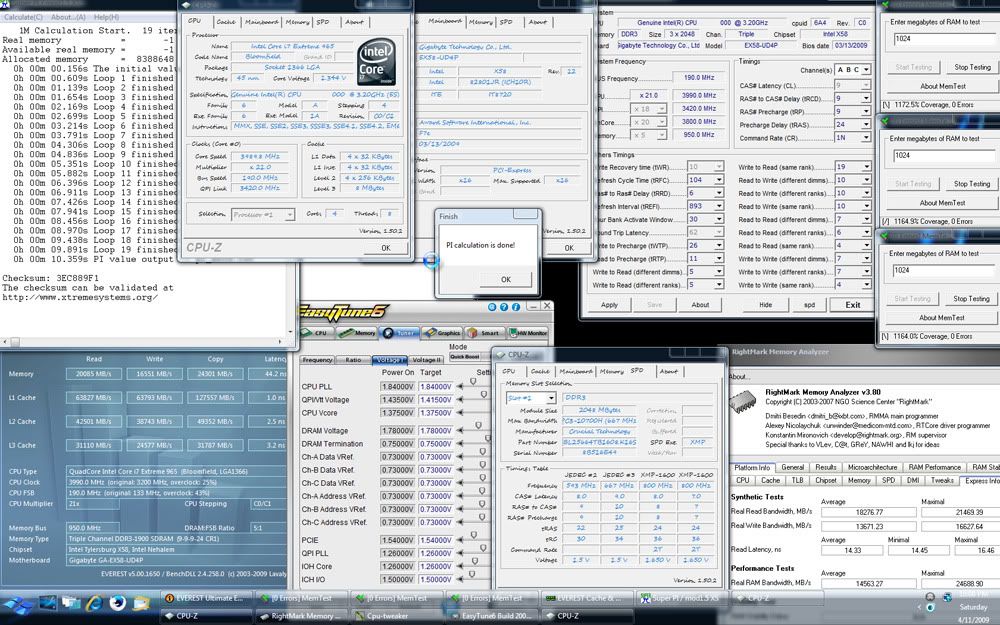Click the arrow beside CPU Vcore target voltage
The width and height of the screenshot is (1000, 625).
tap(460, 413)
